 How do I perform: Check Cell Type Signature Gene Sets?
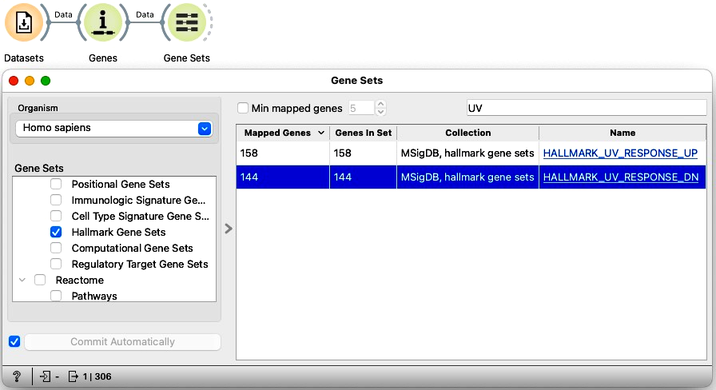(56, 216)
